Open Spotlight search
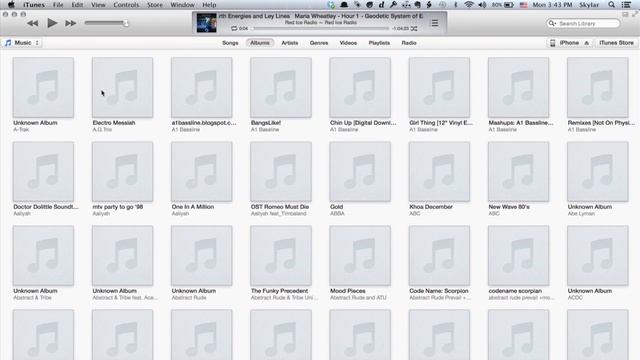The image size is (640, 360). (x=611, y=5)
